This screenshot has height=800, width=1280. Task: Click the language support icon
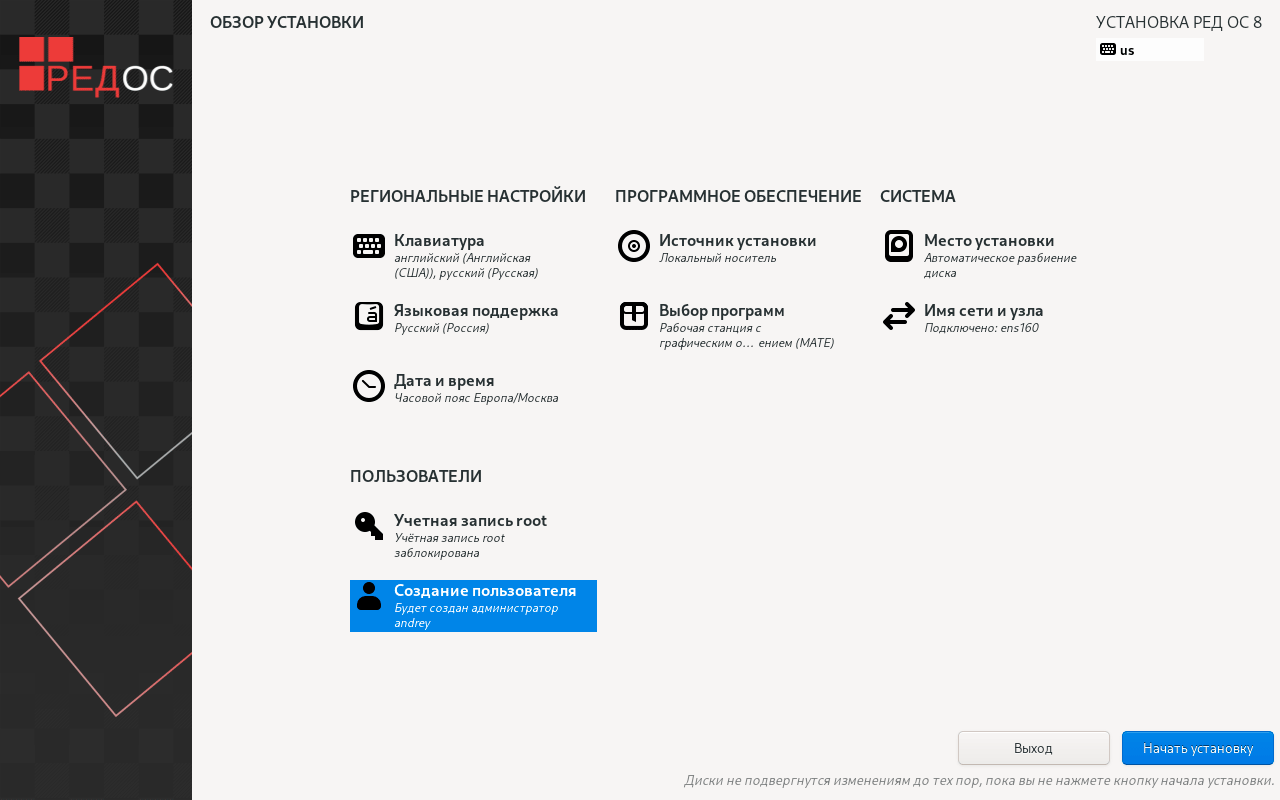click(369, 316)
